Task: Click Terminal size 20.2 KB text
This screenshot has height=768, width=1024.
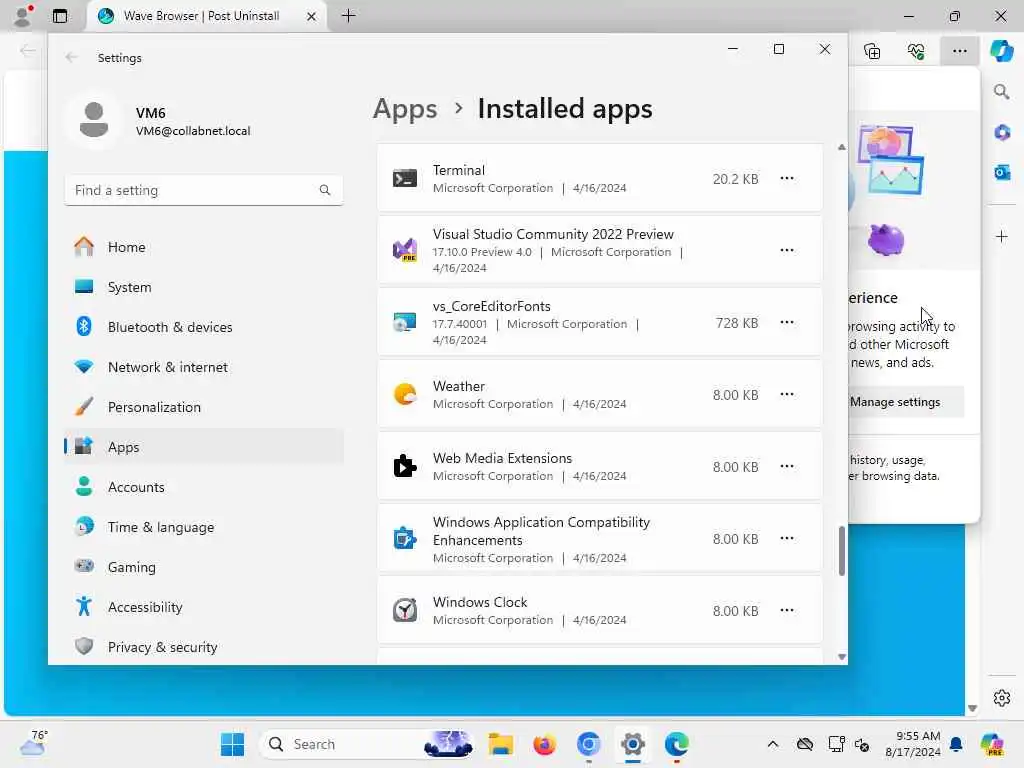Action: point(735,179)
